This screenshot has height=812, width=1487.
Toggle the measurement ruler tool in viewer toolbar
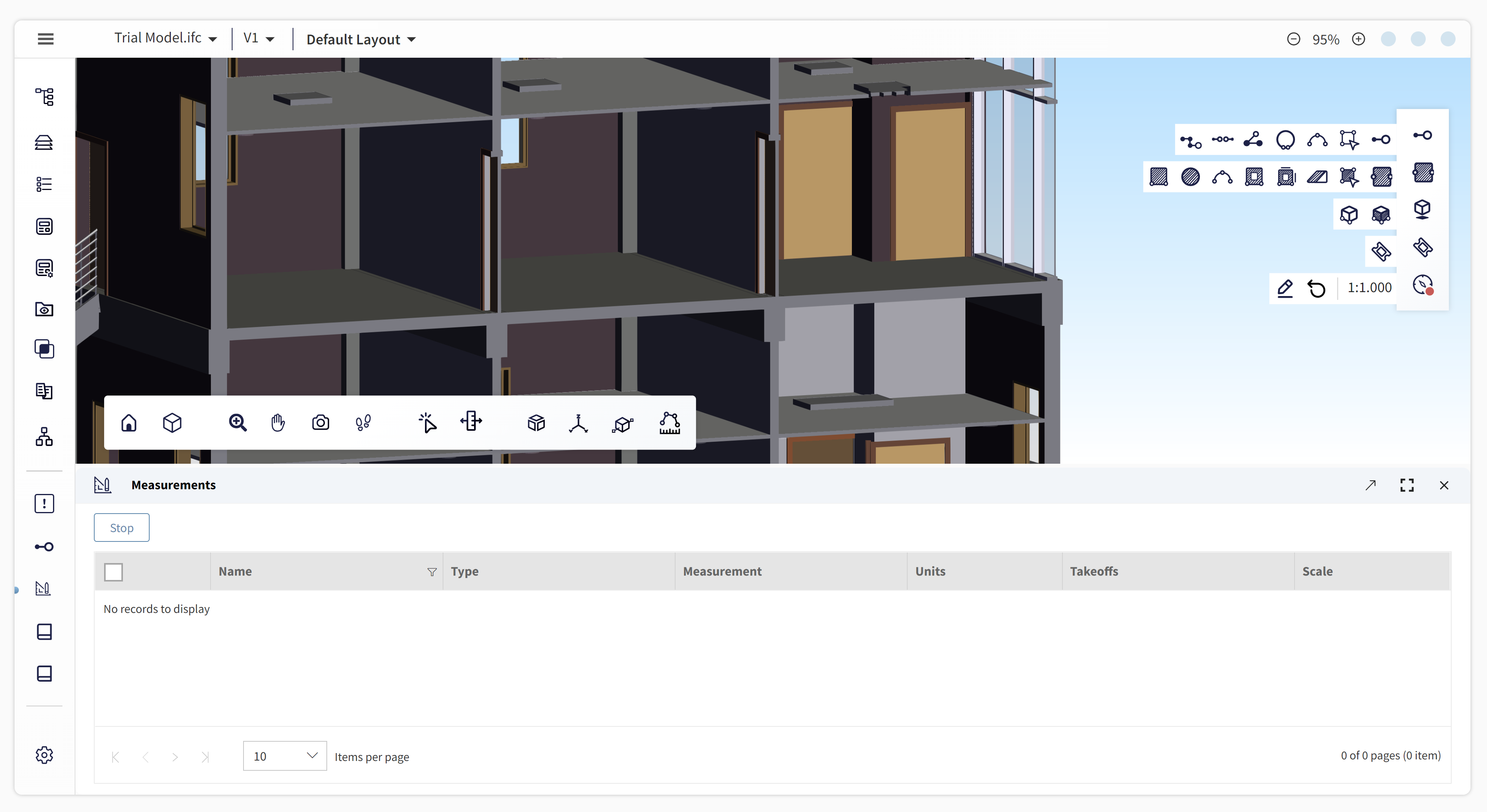670,423
